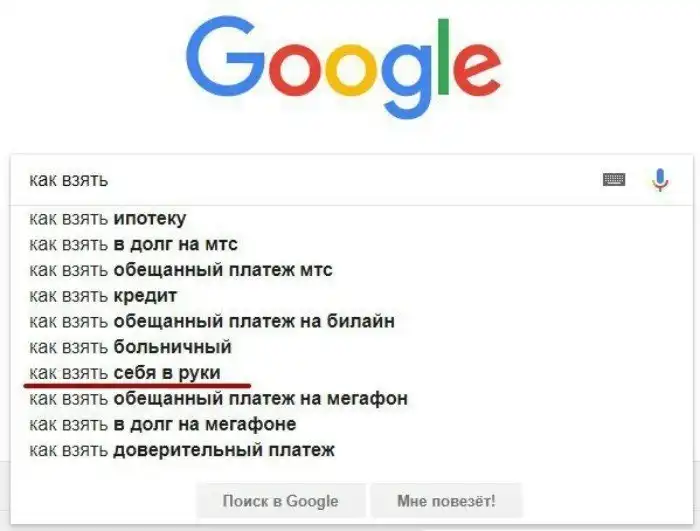Viewport: 700px width, 531px height.
Task: Select suggestion 'как взять ипотеку'
Action: (x=108, y=218)
